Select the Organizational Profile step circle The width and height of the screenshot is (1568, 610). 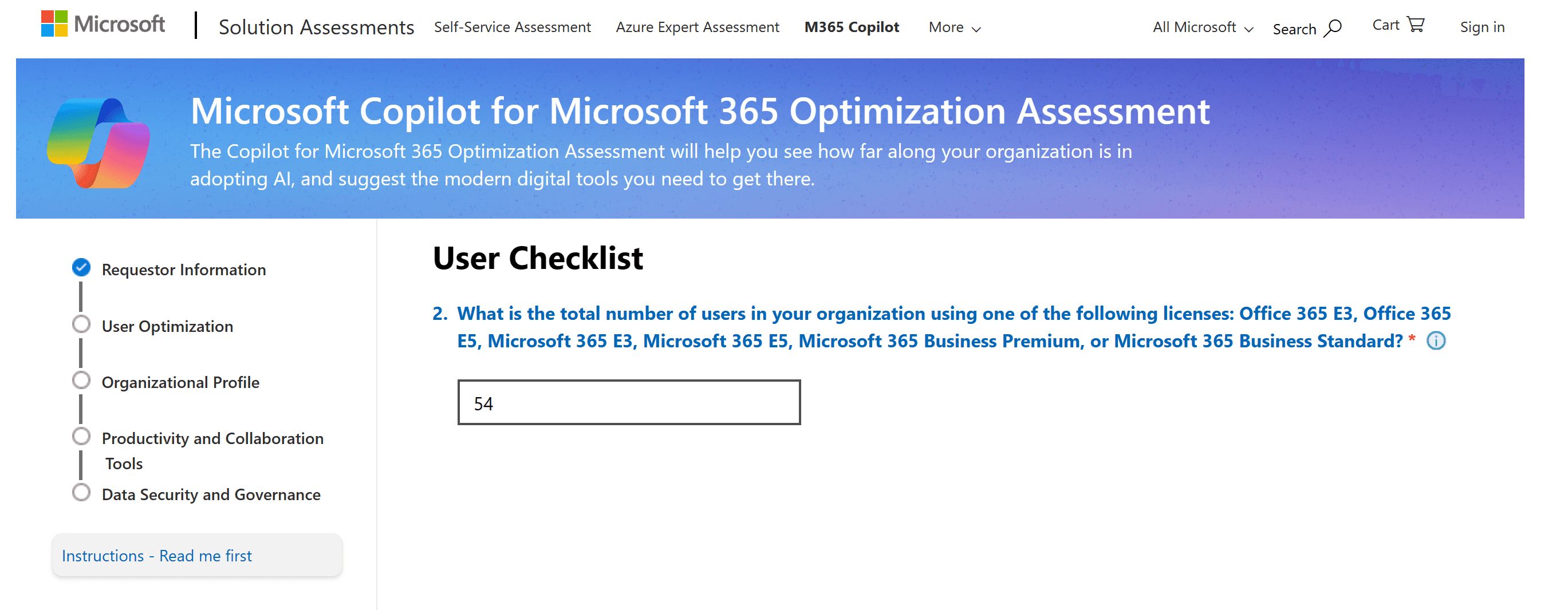(81, 381)
